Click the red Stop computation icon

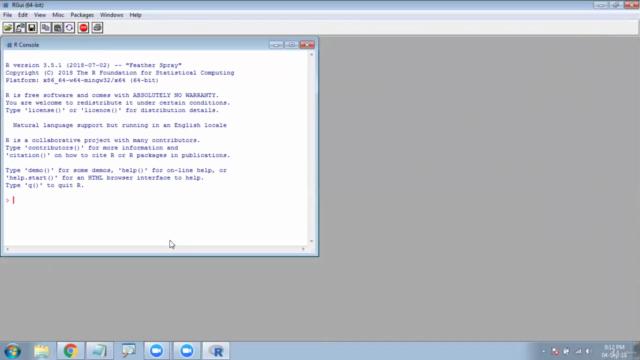coord(83,28)
